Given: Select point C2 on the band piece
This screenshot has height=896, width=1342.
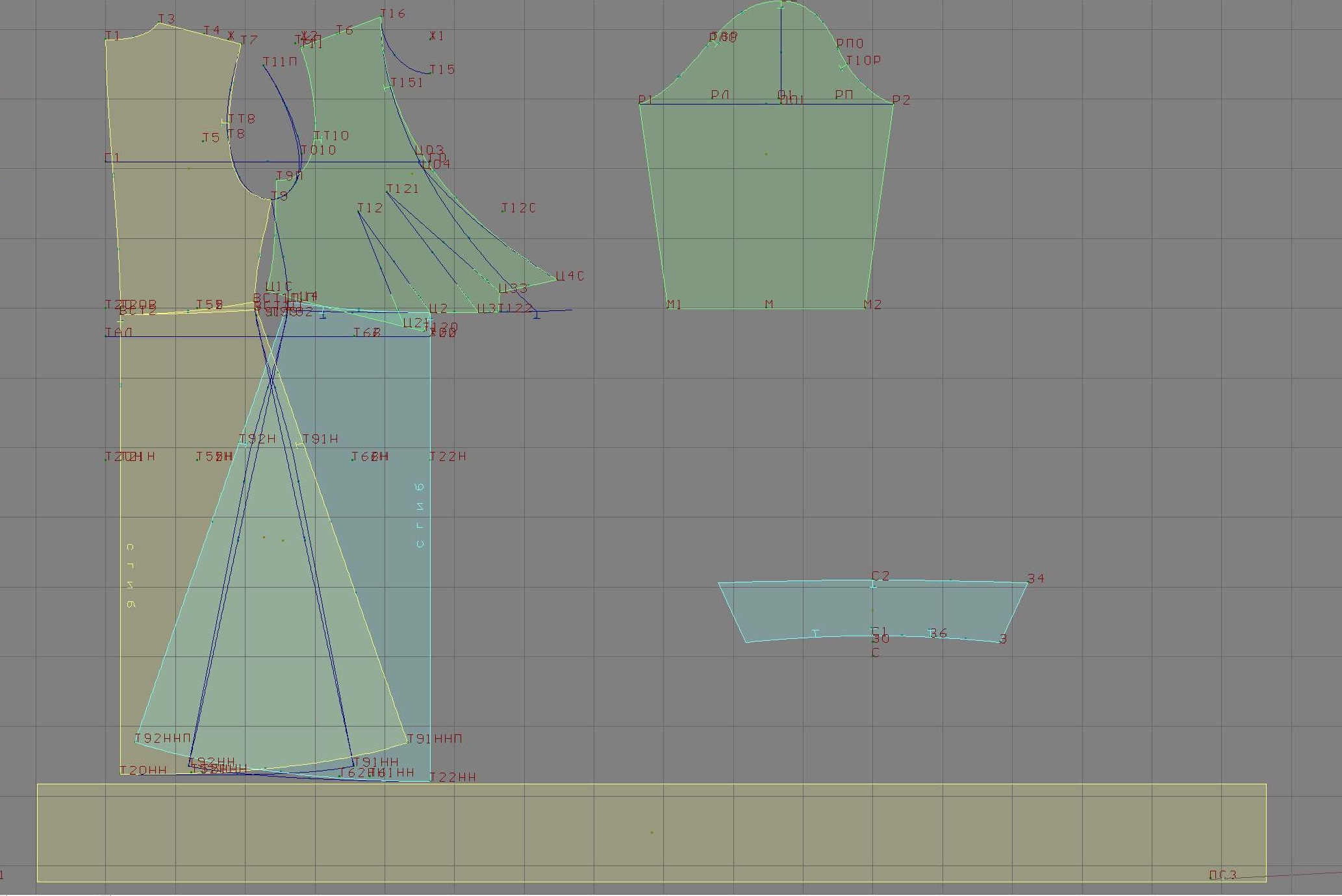Looking at the screenshot, I should pos(873,580).
